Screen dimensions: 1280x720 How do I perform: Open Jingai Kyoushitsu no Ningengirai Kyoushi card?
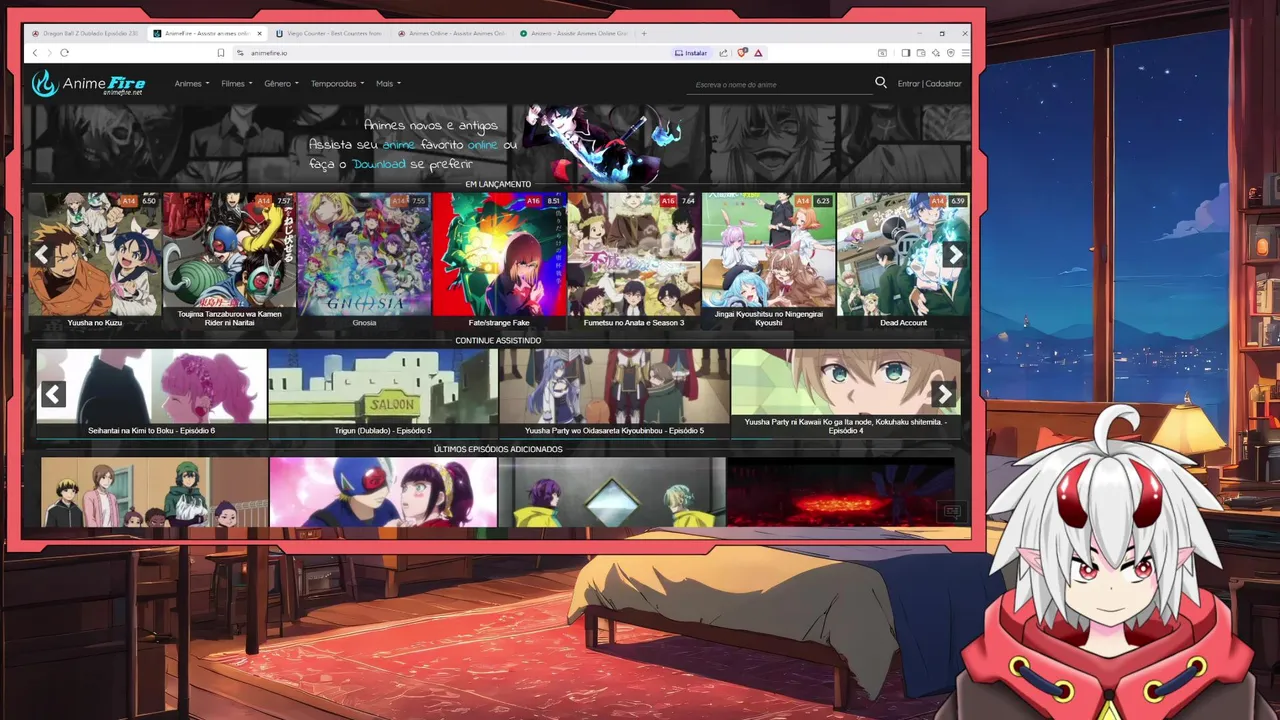tap(768, 261)
